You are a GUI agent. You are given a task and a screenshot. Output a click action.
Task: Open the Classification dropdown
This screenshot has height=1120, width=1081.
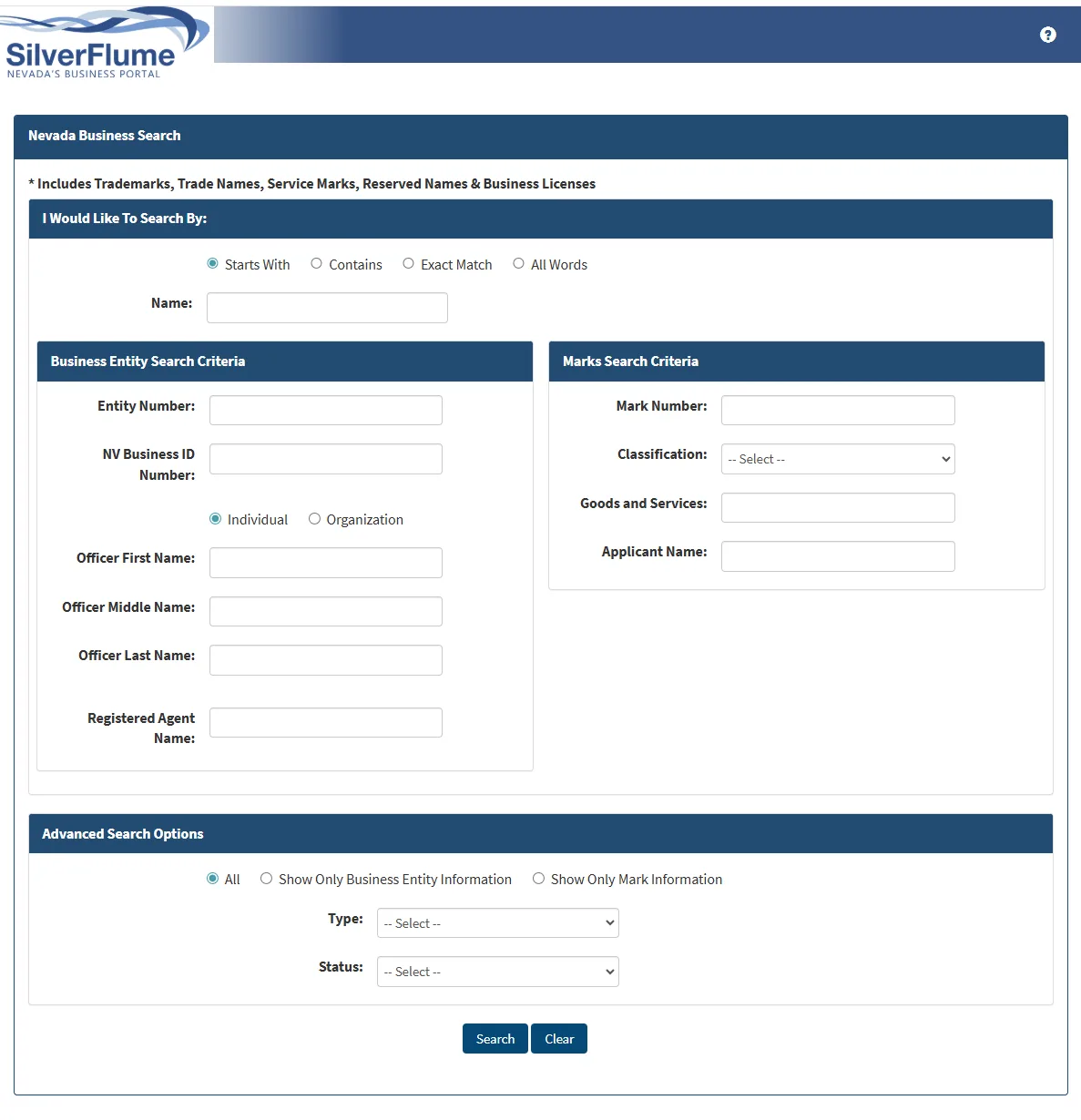[x=838, y=459]
